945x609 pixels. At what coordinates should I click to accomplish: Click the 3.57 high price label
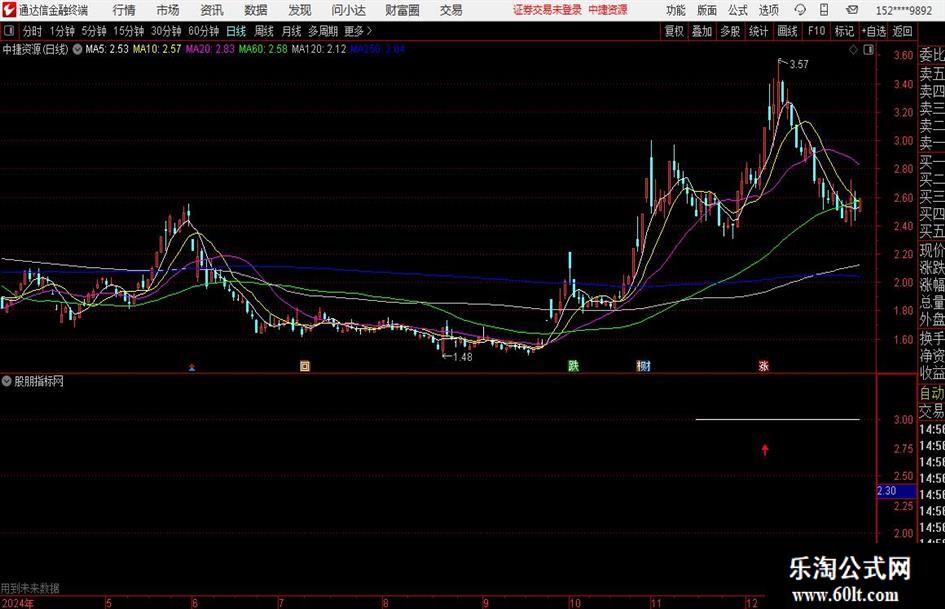(799, 64)
